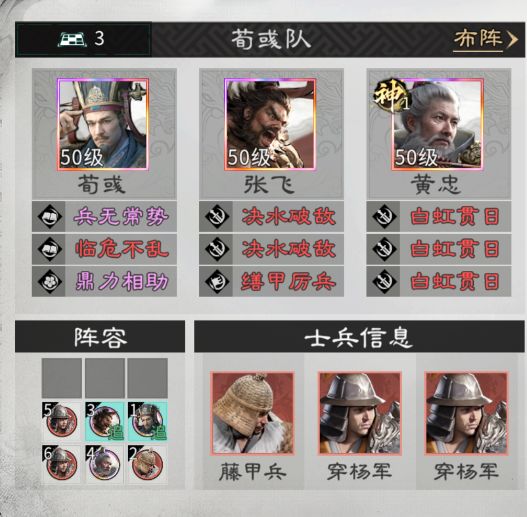This screenshot has height=517, width=527.
Task: Select lineup slot number 1 unit
Action: coord(148,422)
